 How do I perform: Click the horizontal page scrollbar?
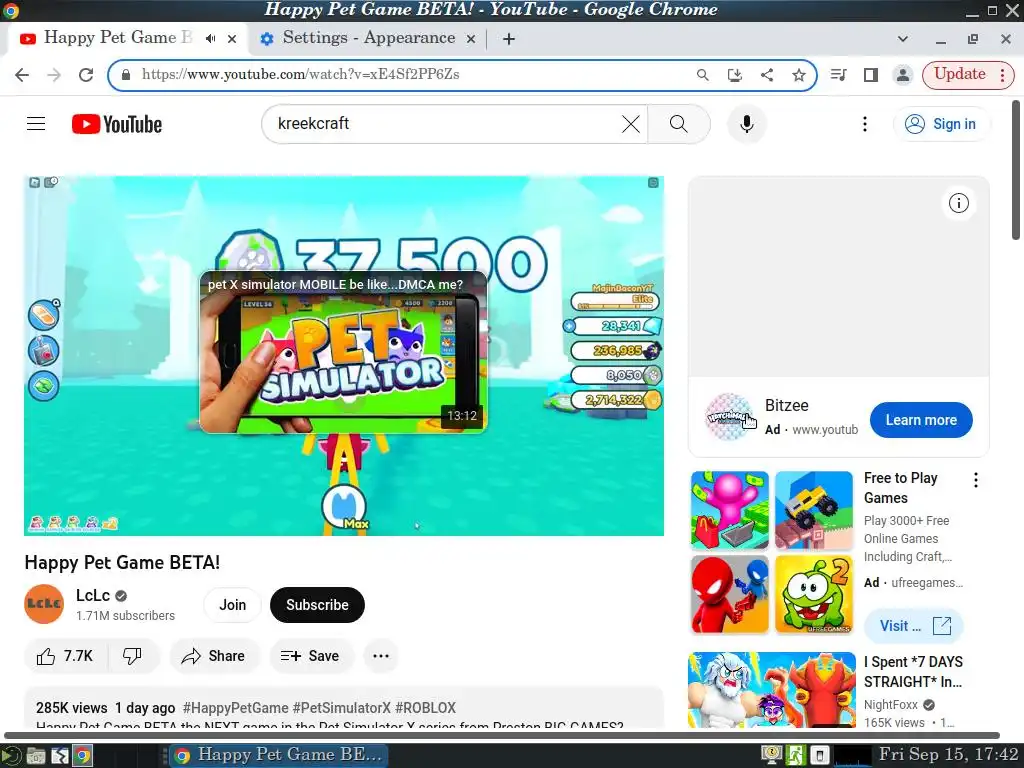(502, 735)
